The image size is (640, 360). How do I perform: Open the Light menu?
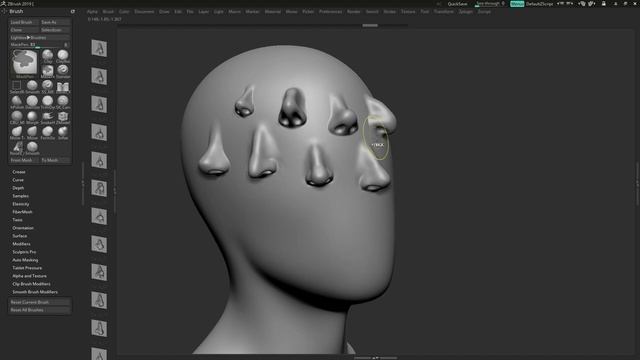tap(218, 11)
